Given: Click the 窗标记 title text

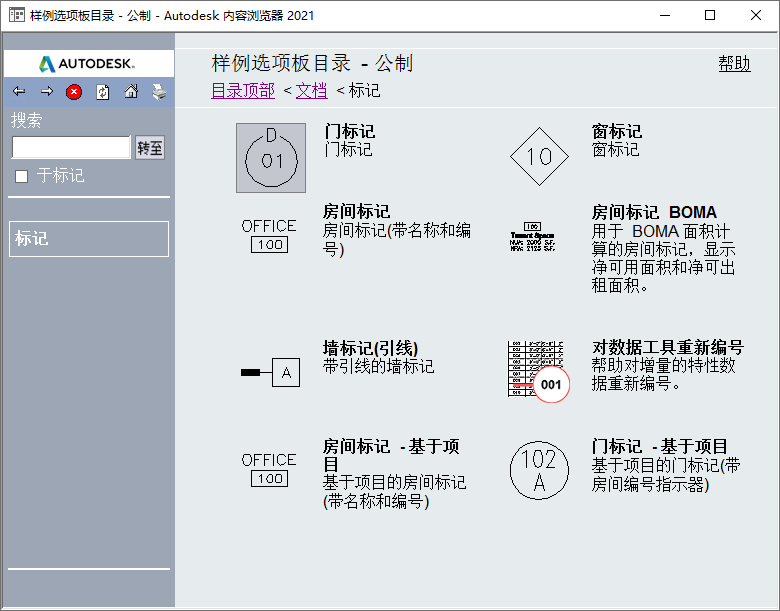Looking at the screenshot, I should [x=617, y=131].
